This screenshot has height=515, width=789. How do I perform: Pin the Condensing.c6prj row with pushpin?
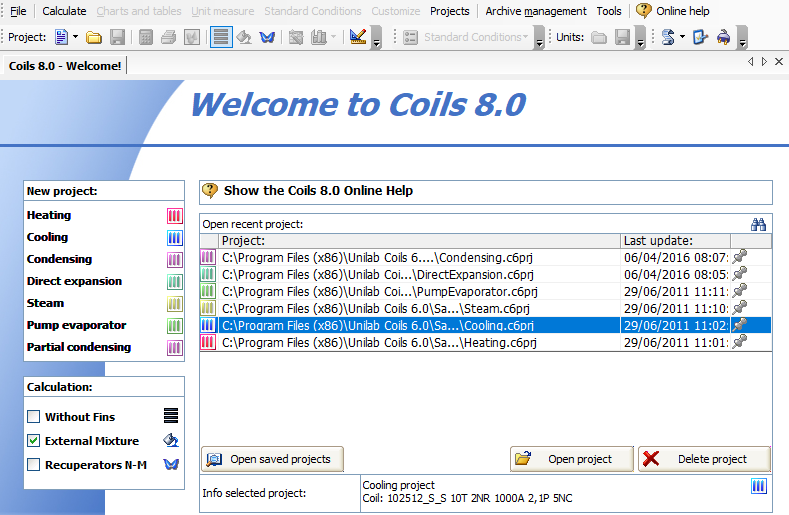pyautogui.click(x=739, y=257)
